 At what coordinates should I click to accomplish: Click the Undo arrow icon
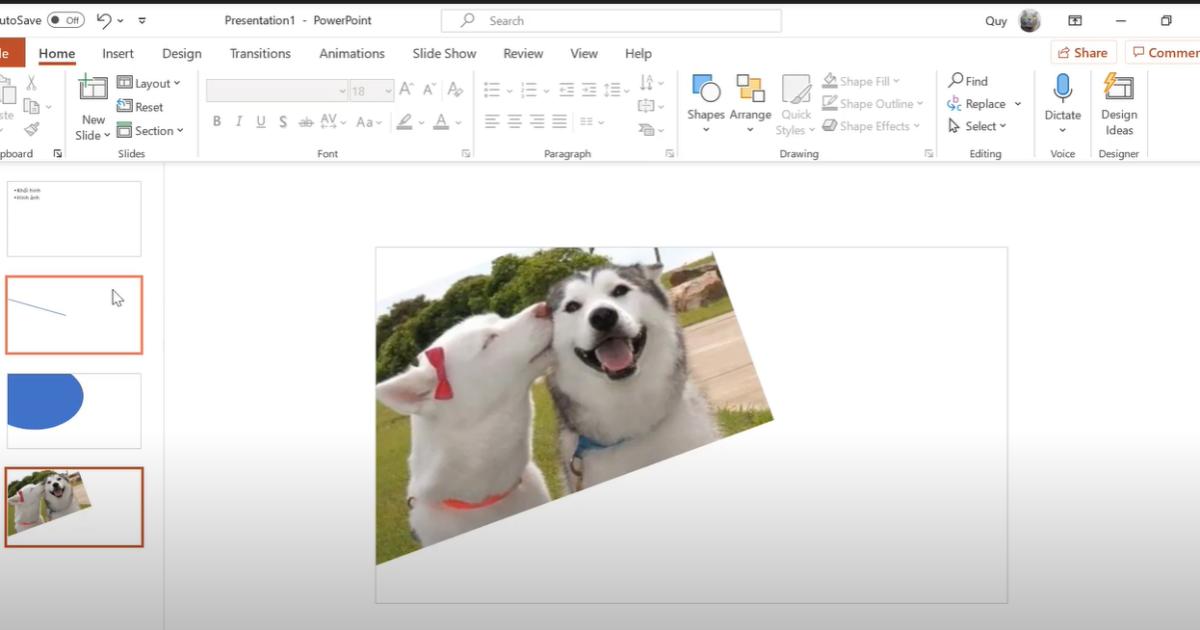[x=104, y=20]
